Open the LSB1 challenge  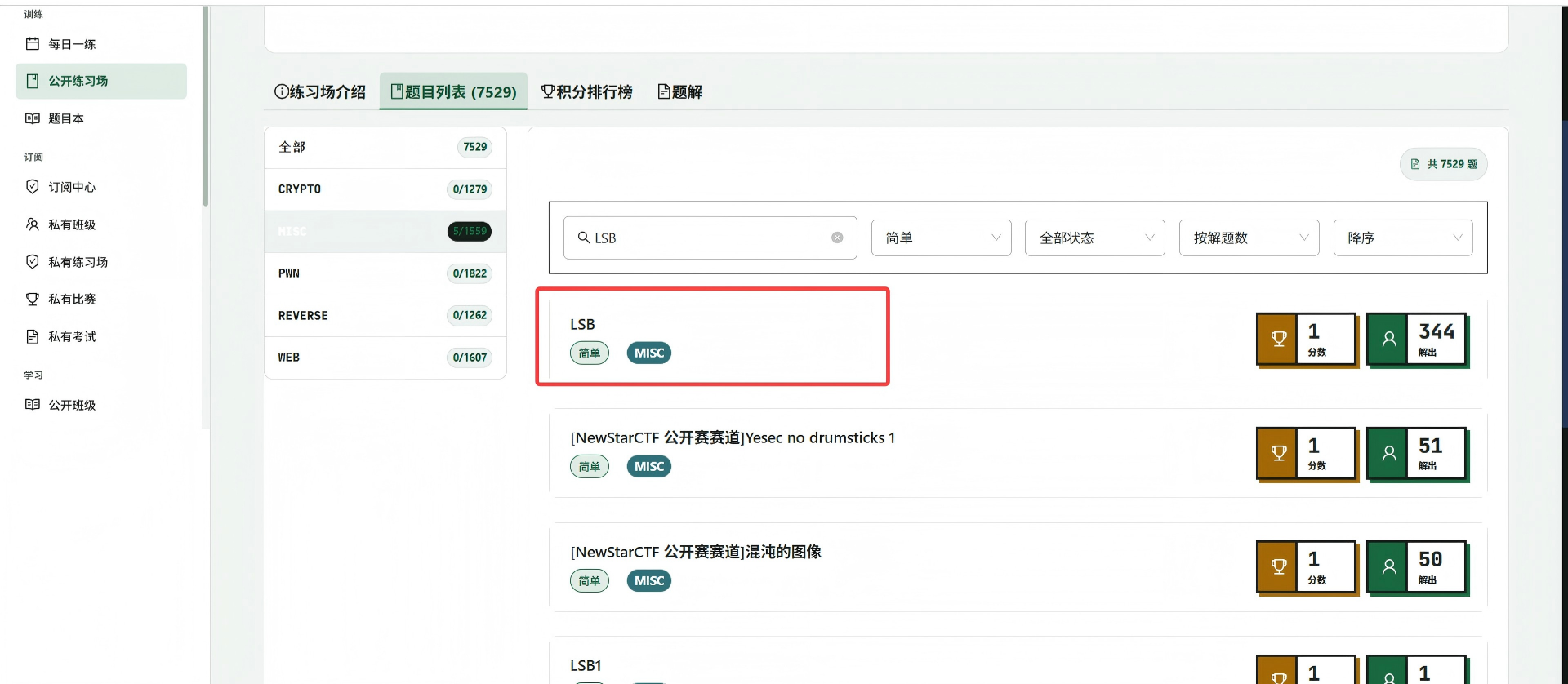[x=586, y=666]
